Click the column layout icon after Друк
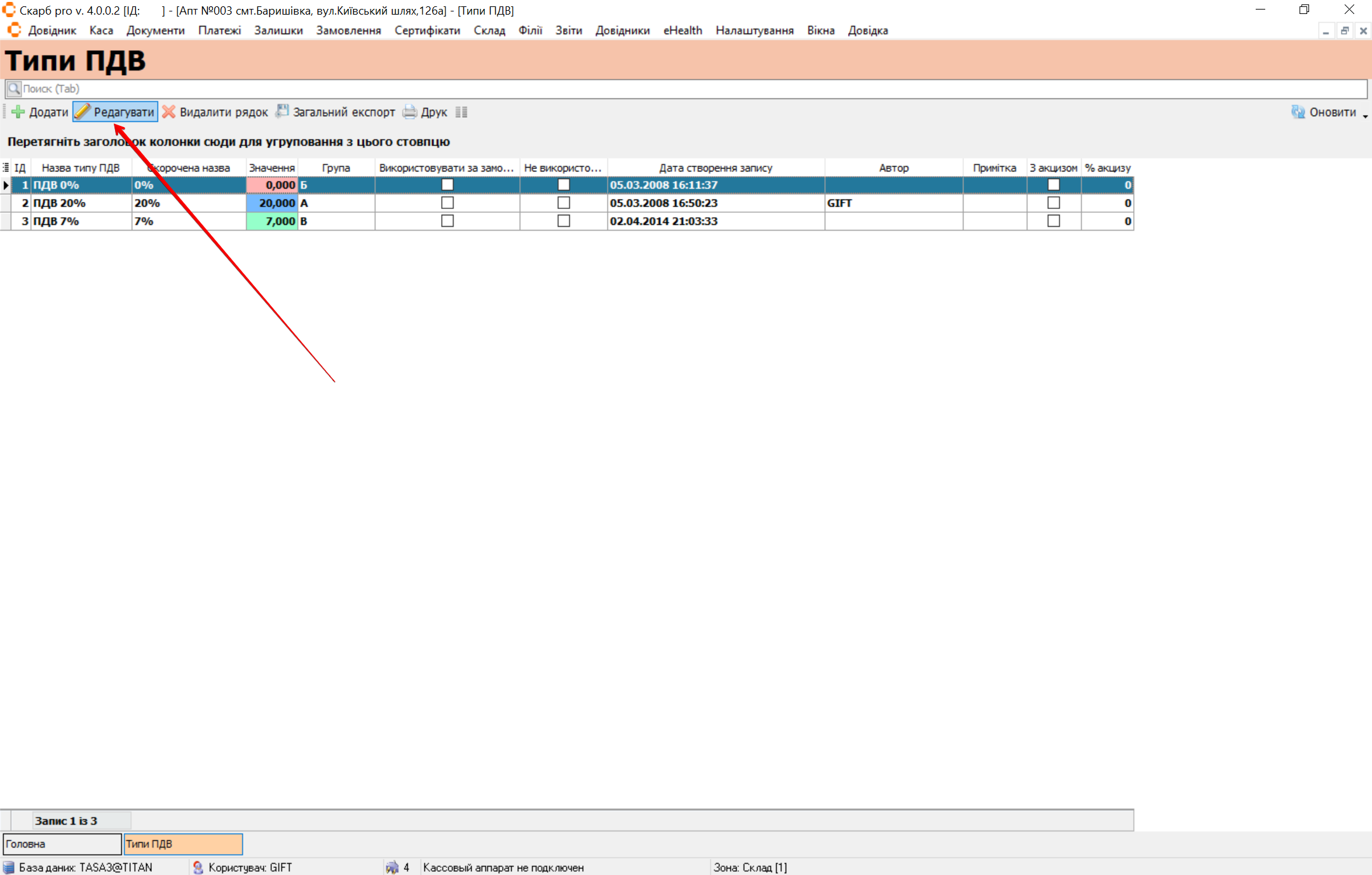Image resolution: width=1372 pixels, height=875 pixels. (461, 112)
